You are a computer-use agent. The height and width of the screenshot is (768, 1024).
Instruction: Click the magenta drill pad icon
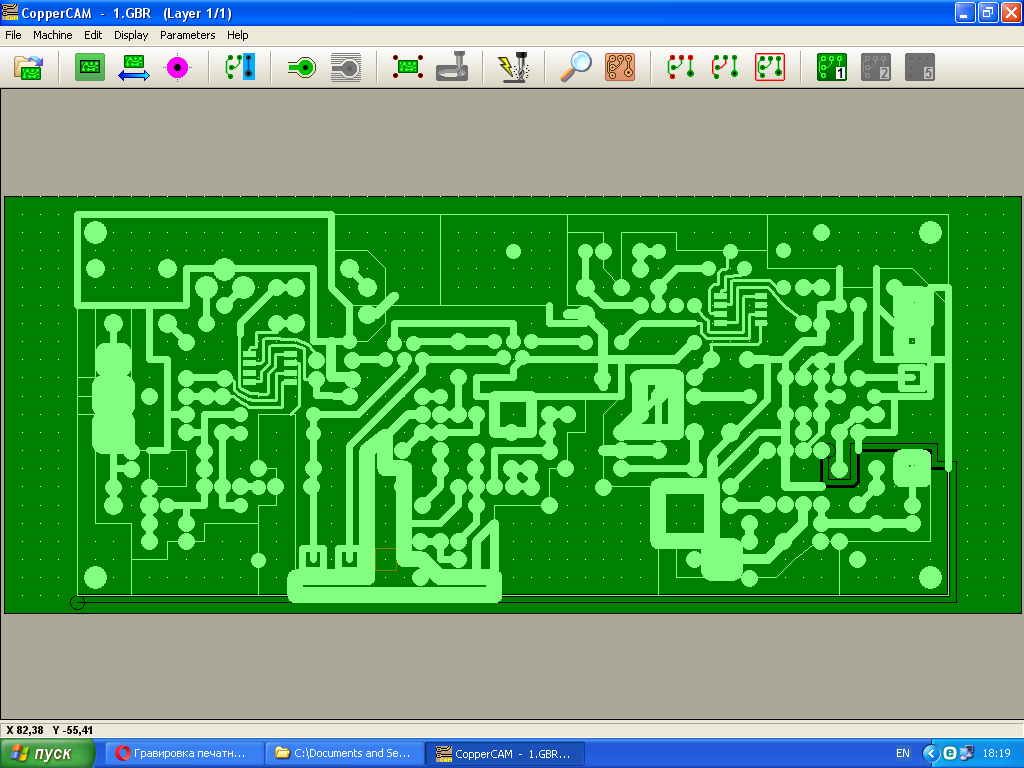click(177, 67)
